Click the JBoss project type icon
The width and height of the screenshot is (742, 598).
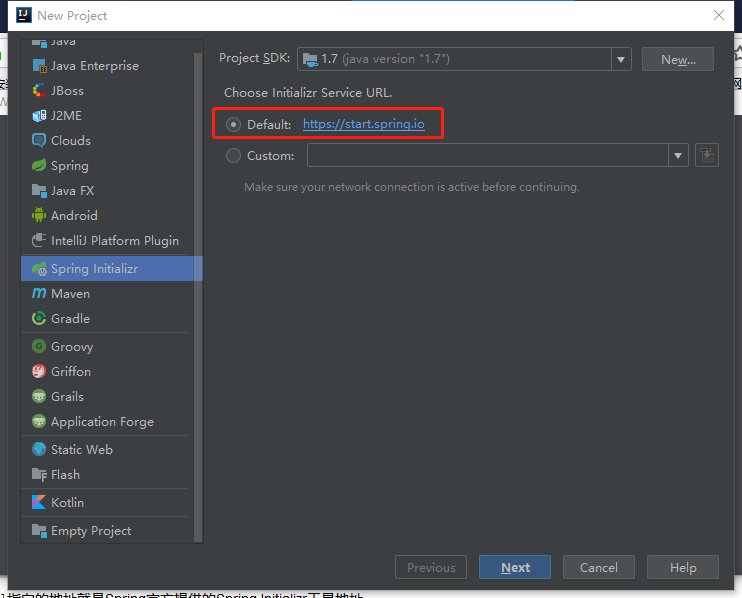click(x=39, y=90)
